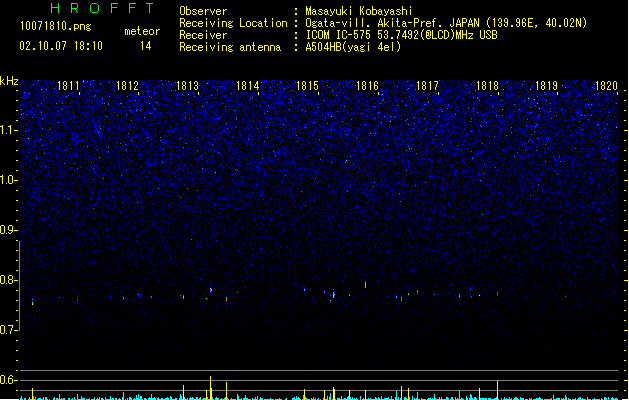Click the gray frequency range bar on left axis
This screenshot has width=629, height=400.
coord(19,286)
